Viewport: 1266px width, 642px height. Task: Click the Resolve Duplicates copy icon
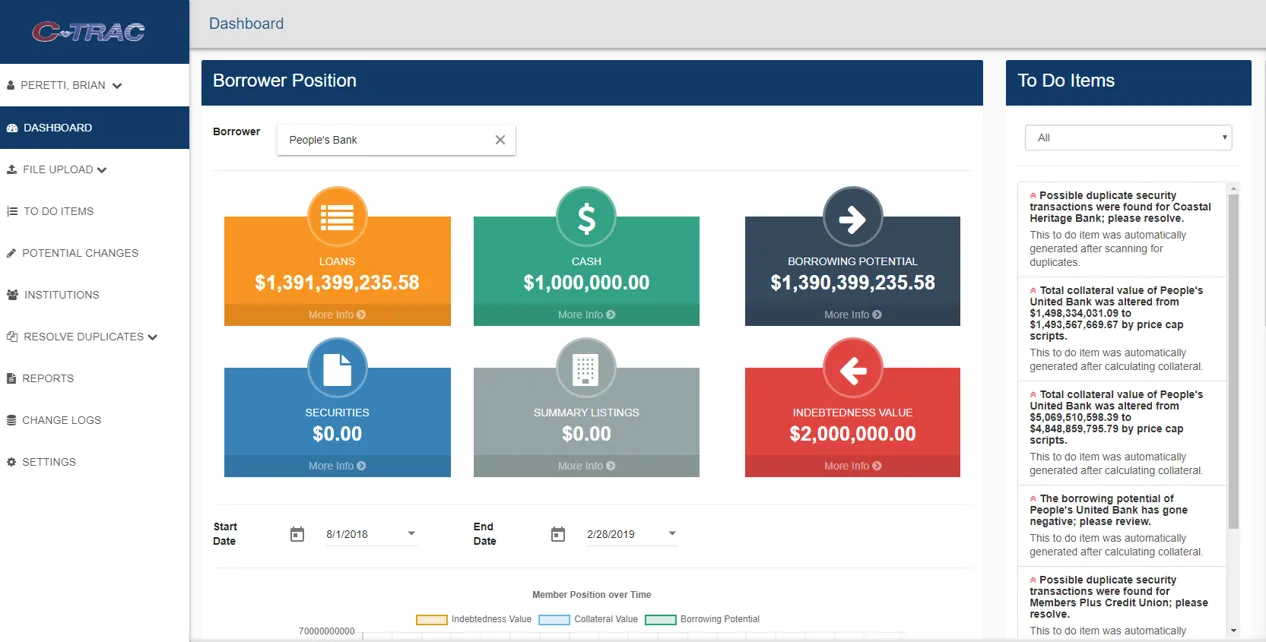12,337
